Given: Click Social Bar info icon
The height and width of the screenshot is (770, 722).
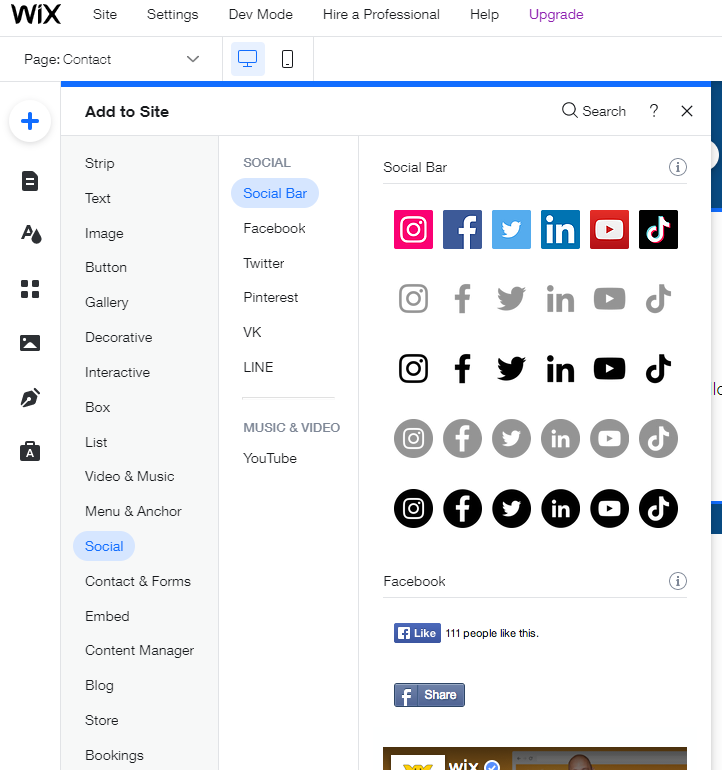Looking at the screenshot, I should tap(678, 167).
